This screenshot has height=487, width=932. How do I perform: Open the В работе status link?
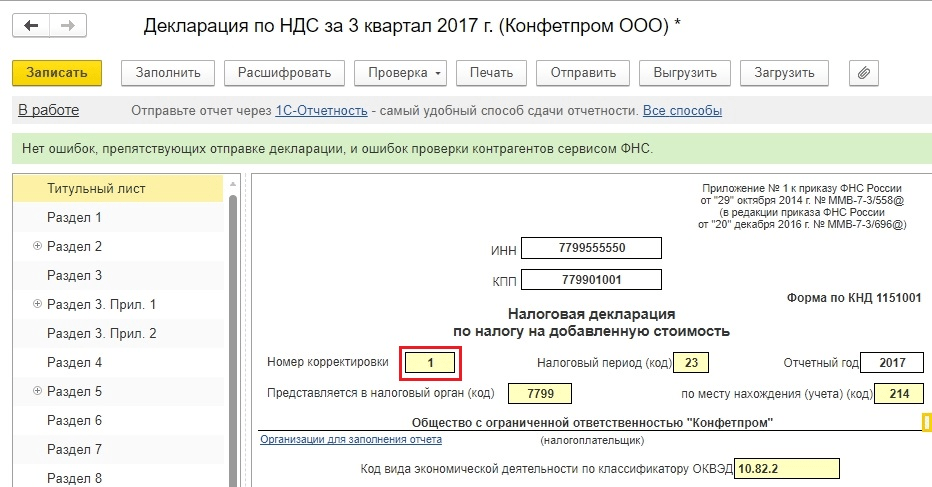[49, 110]
